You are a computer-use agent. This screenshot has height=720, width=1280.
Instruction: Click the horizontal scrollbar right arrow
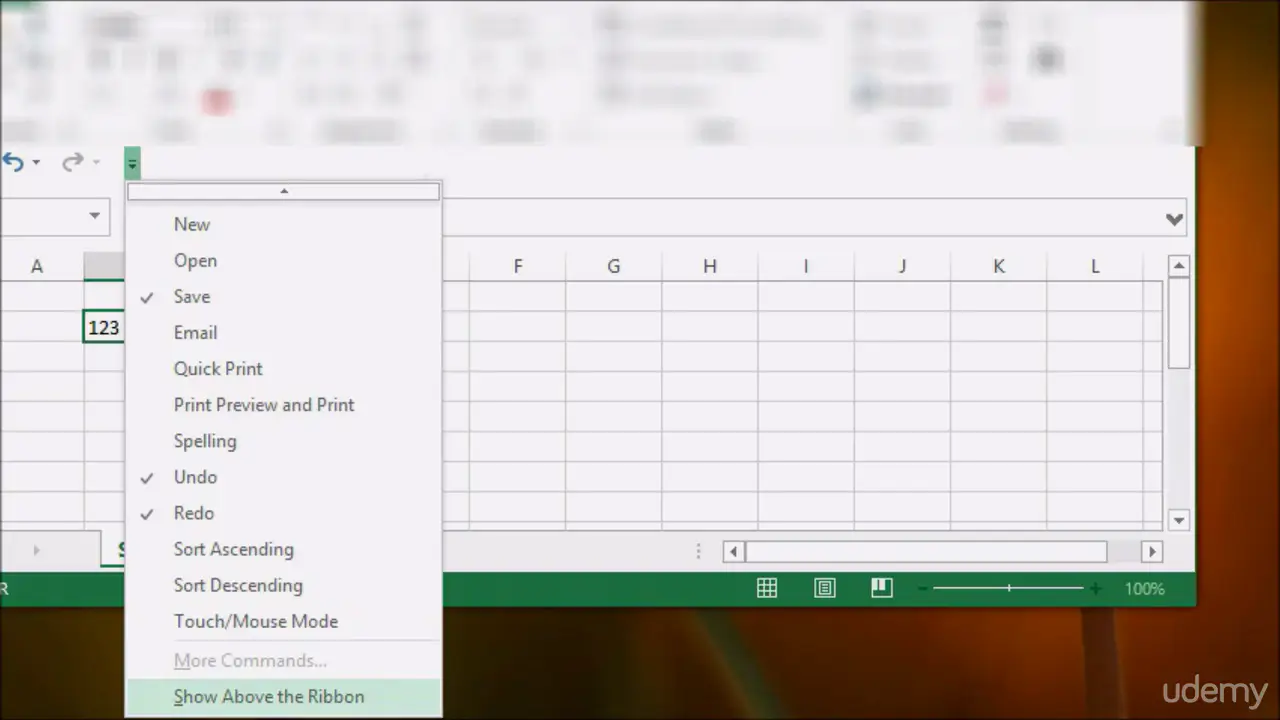(1152, 551)
